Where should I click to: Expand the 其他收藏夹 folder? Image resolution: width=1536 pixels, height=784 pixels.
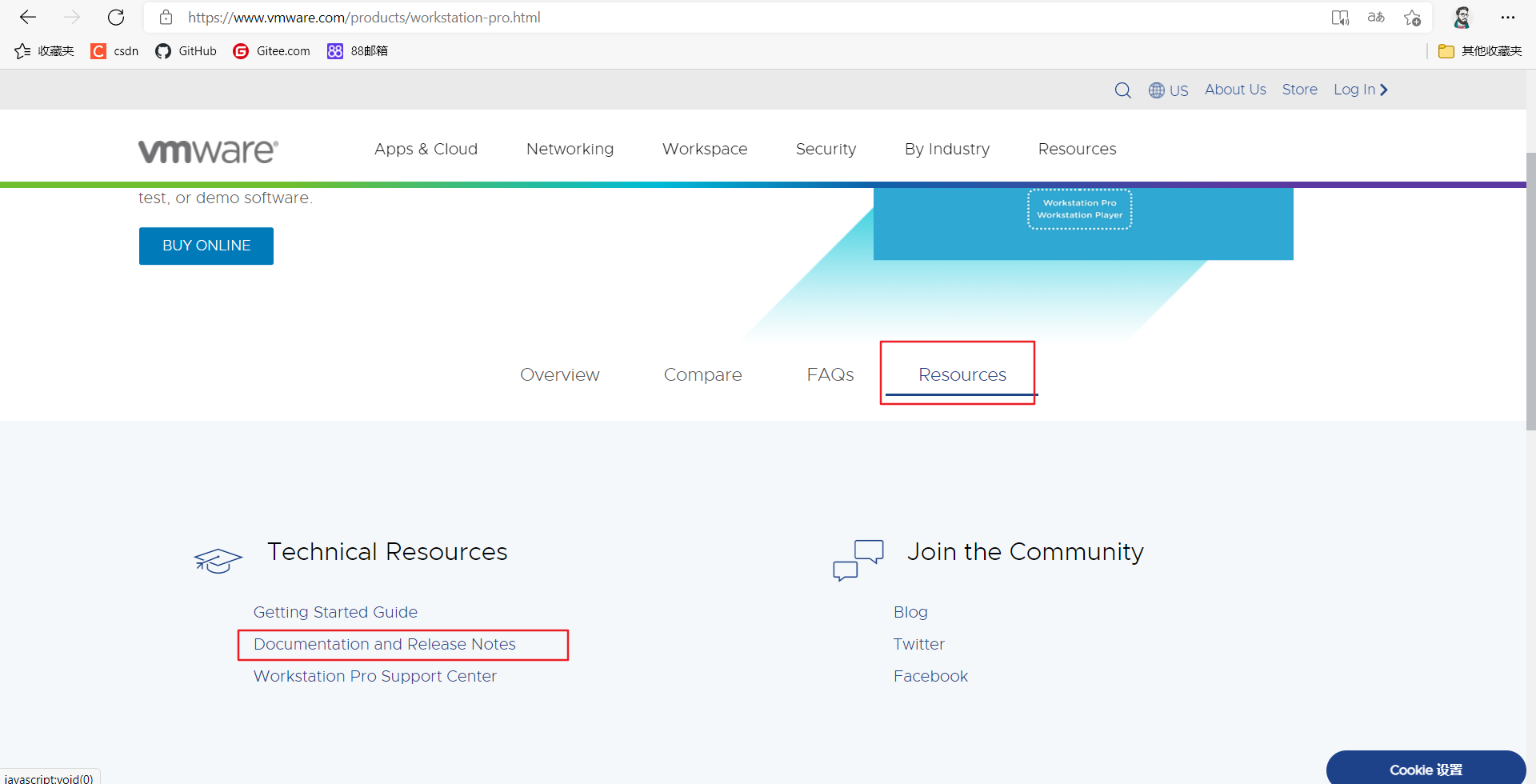1481,50
